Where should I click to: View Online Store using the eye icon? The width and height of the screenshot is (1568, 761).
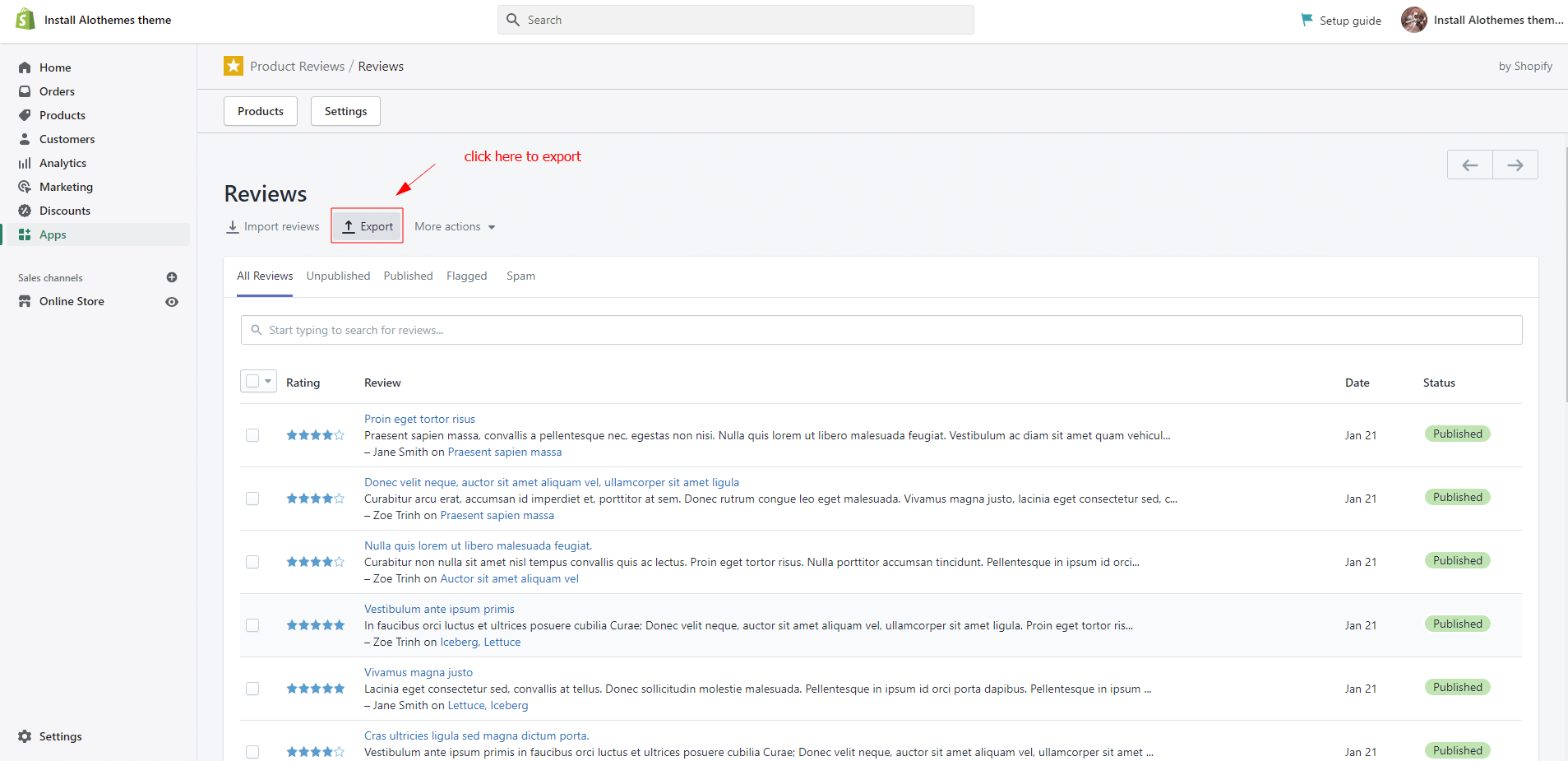pos(172,302)
